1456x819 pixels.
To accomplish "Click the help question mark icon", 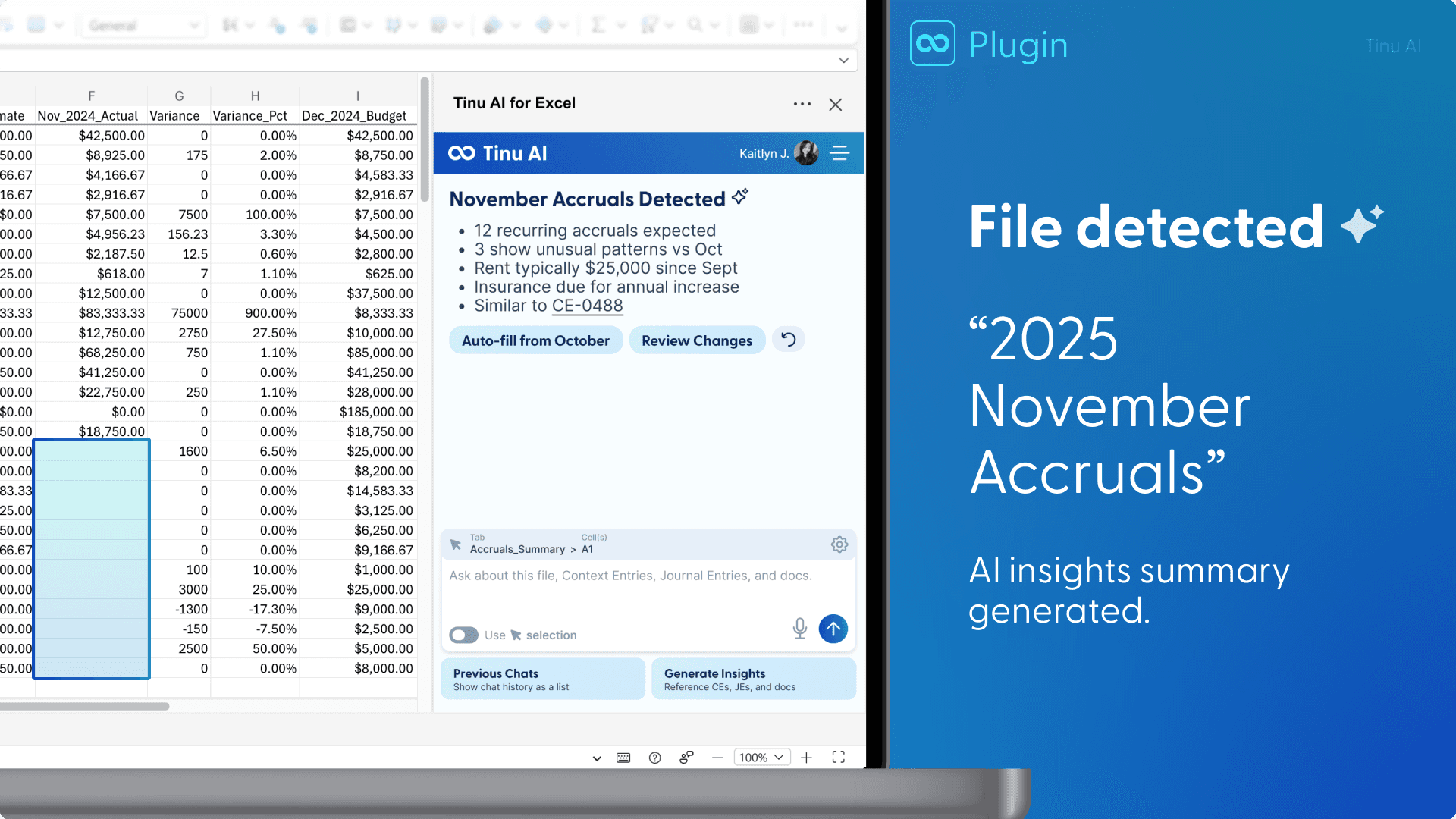I will (655, 758).
